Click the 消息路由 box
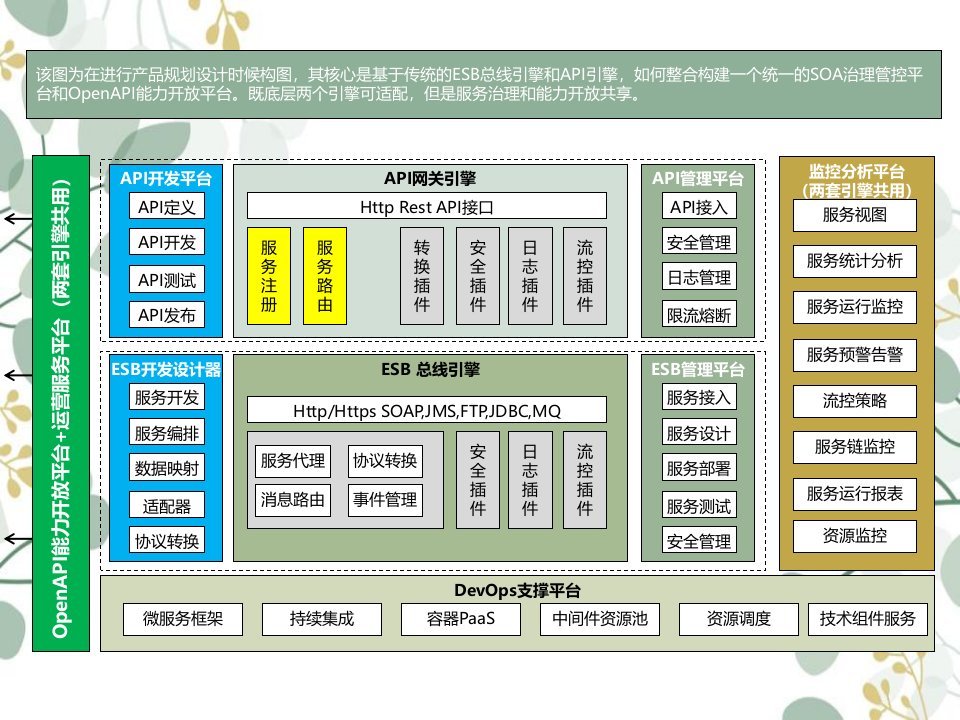 click(293, 499)
